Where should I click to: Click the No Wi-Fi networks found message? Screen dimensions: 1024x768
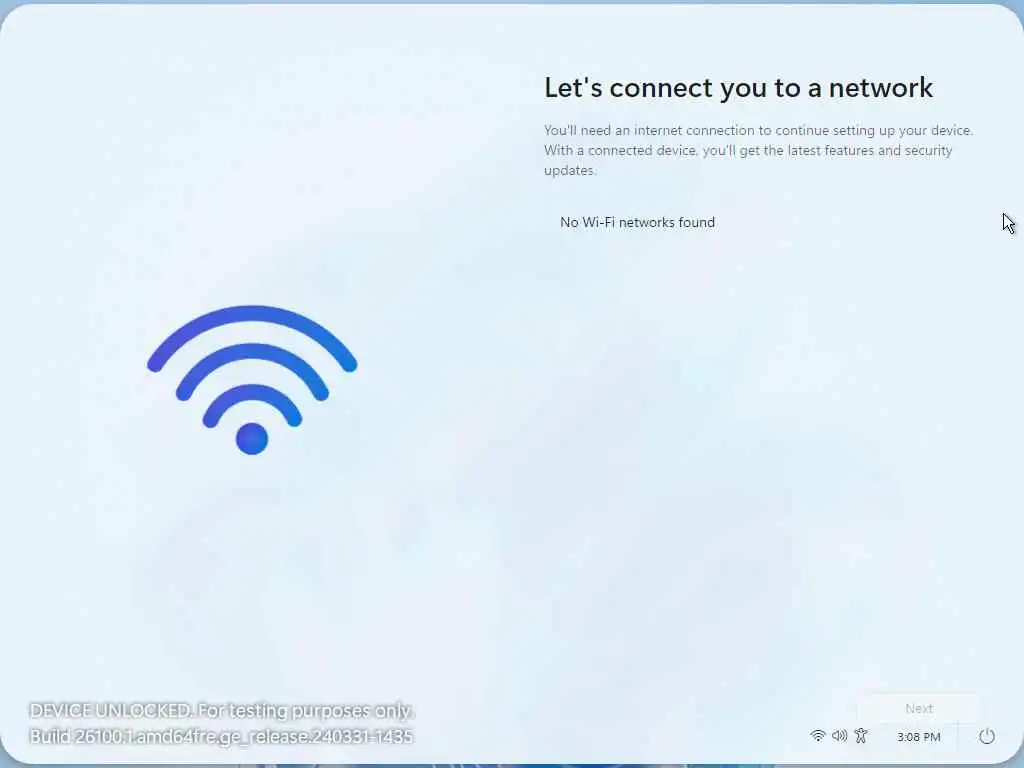tap(637, 222)
